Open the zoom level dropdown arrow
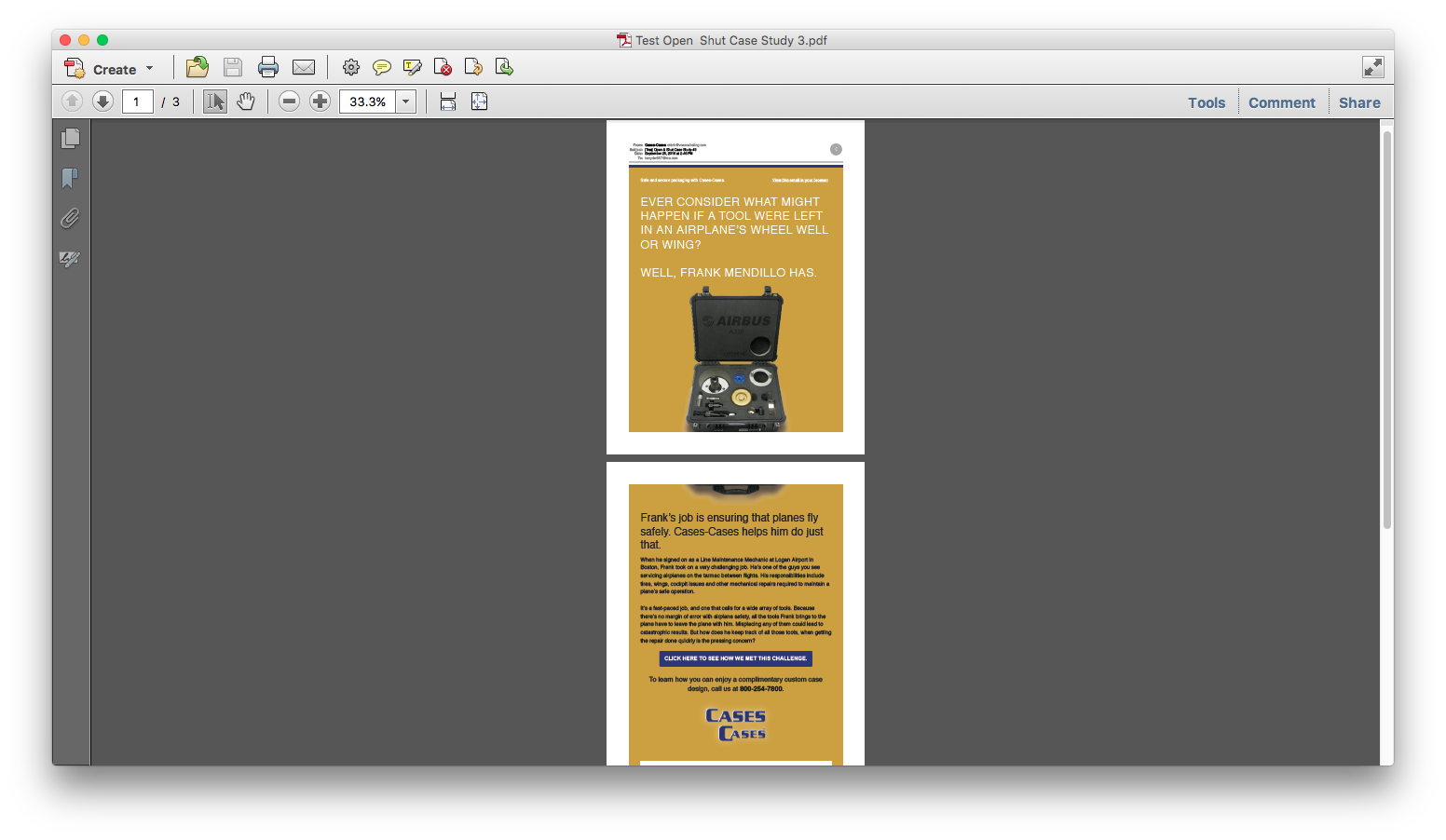 [406, 102]
